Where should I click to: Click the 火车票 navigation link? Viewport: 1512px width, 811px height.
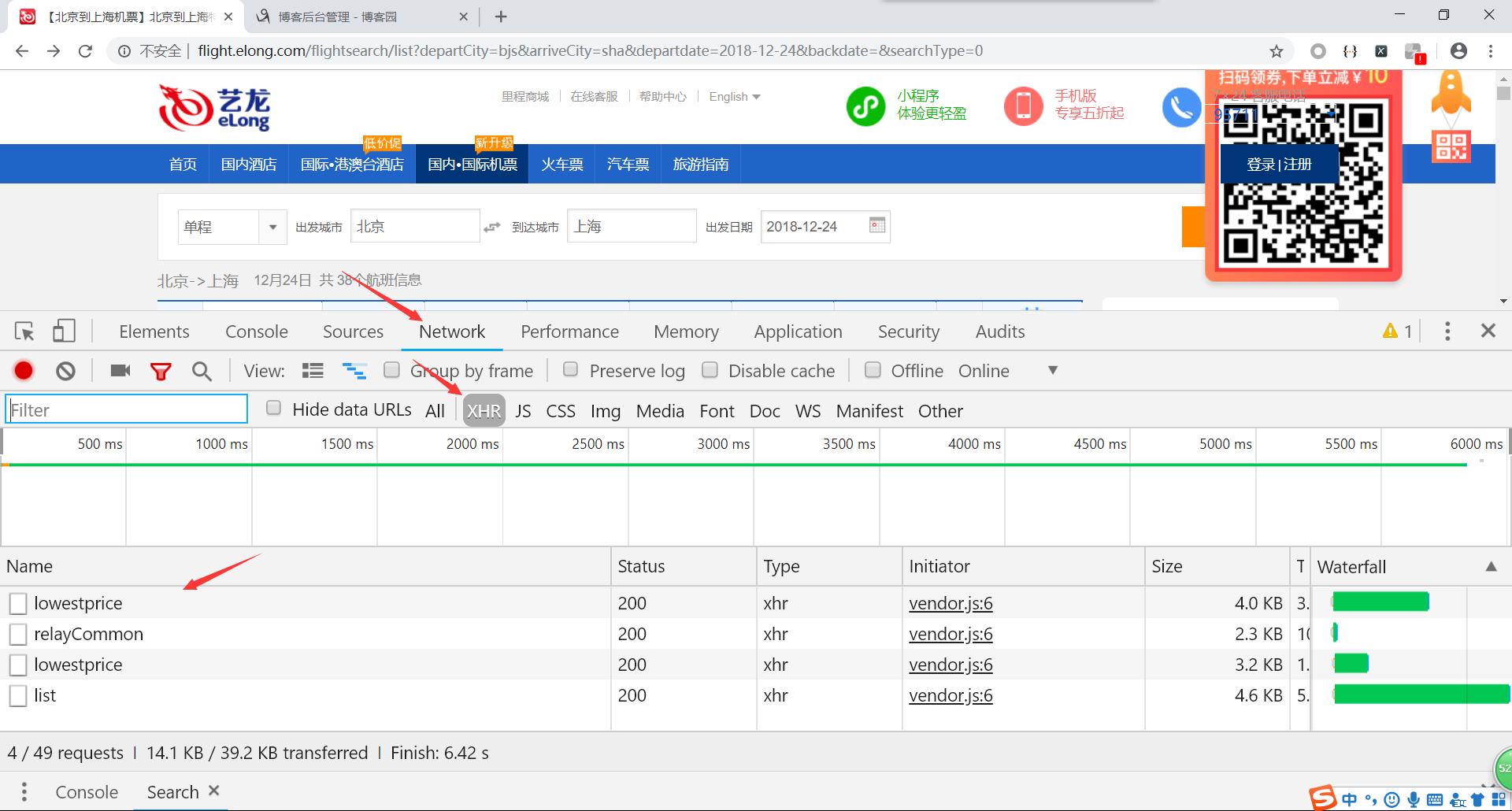click(562, 164)
